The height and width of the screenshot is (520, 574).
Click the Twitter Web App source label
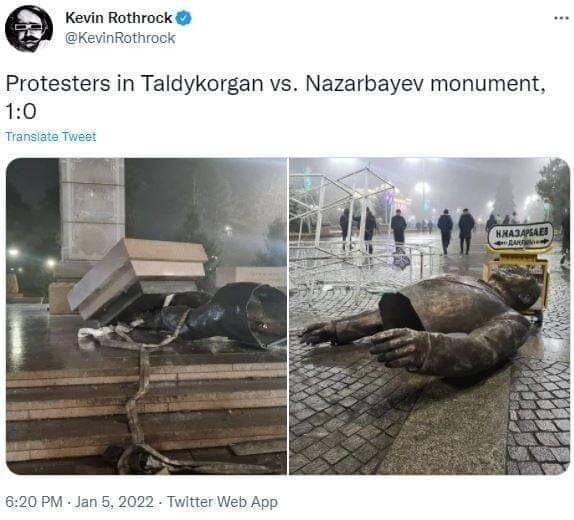tap(222, 502)
